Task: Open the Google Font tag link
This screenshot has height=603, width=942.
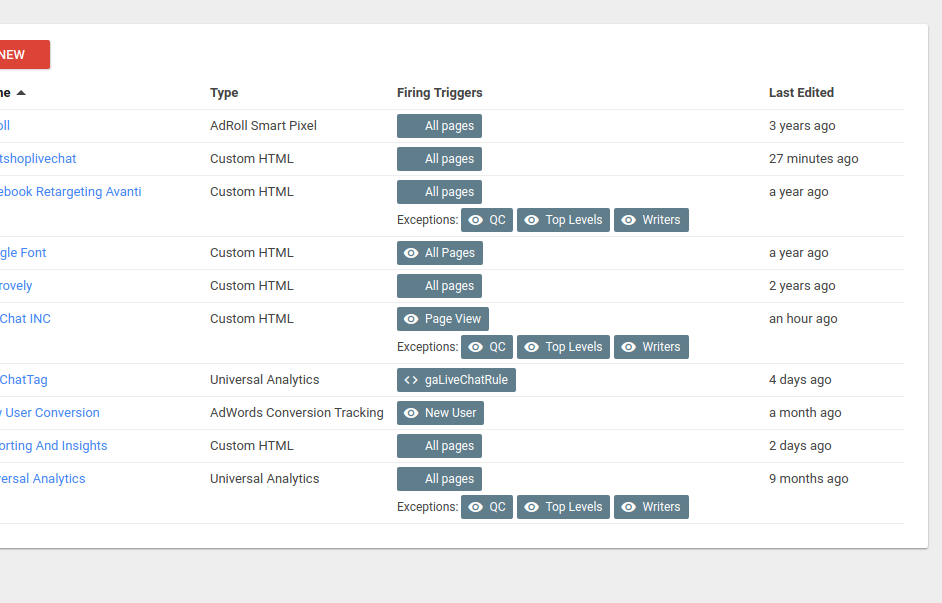Action: (23, 253)
